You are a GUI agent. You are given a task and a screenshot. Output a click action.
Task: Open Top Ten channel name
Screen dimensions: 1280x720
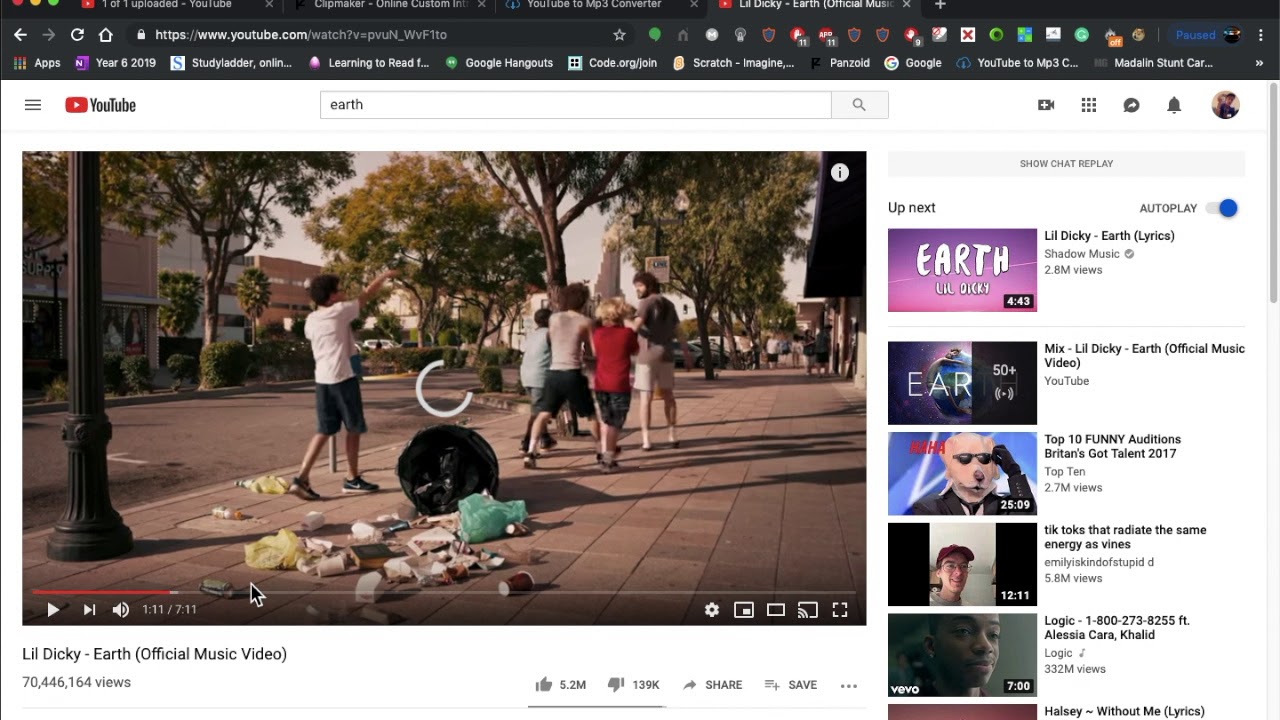point(1064,472)
